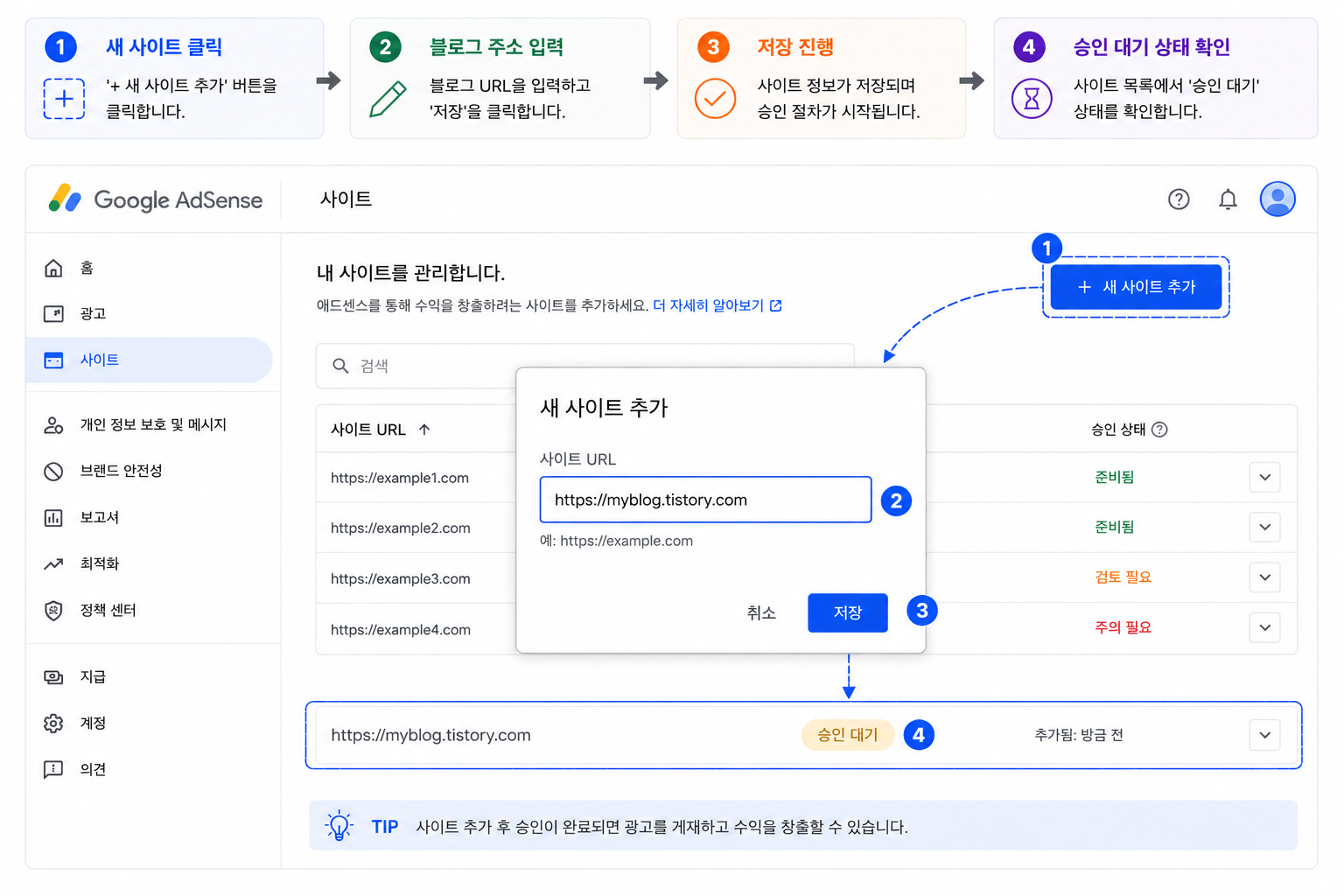Click the 승인 상태 help tooltip icon

(1159, 429)
